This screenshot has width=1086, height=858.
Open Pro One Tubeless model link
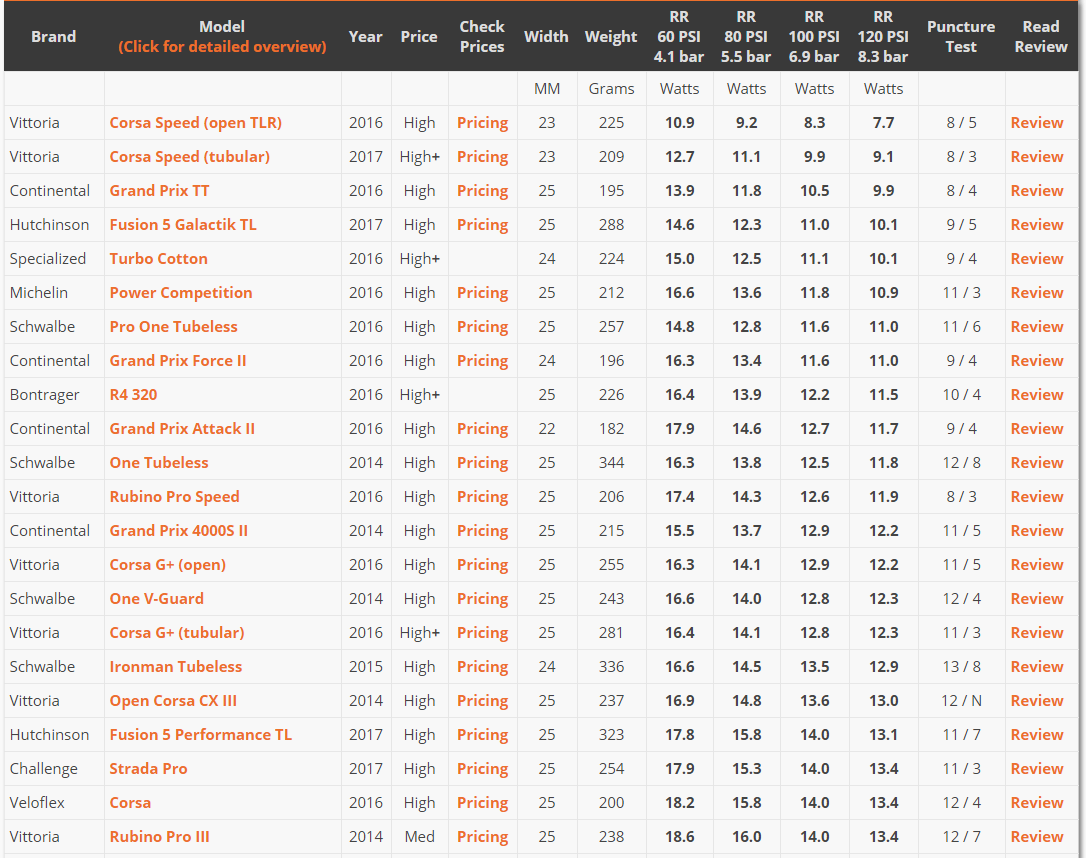(173, 327)
